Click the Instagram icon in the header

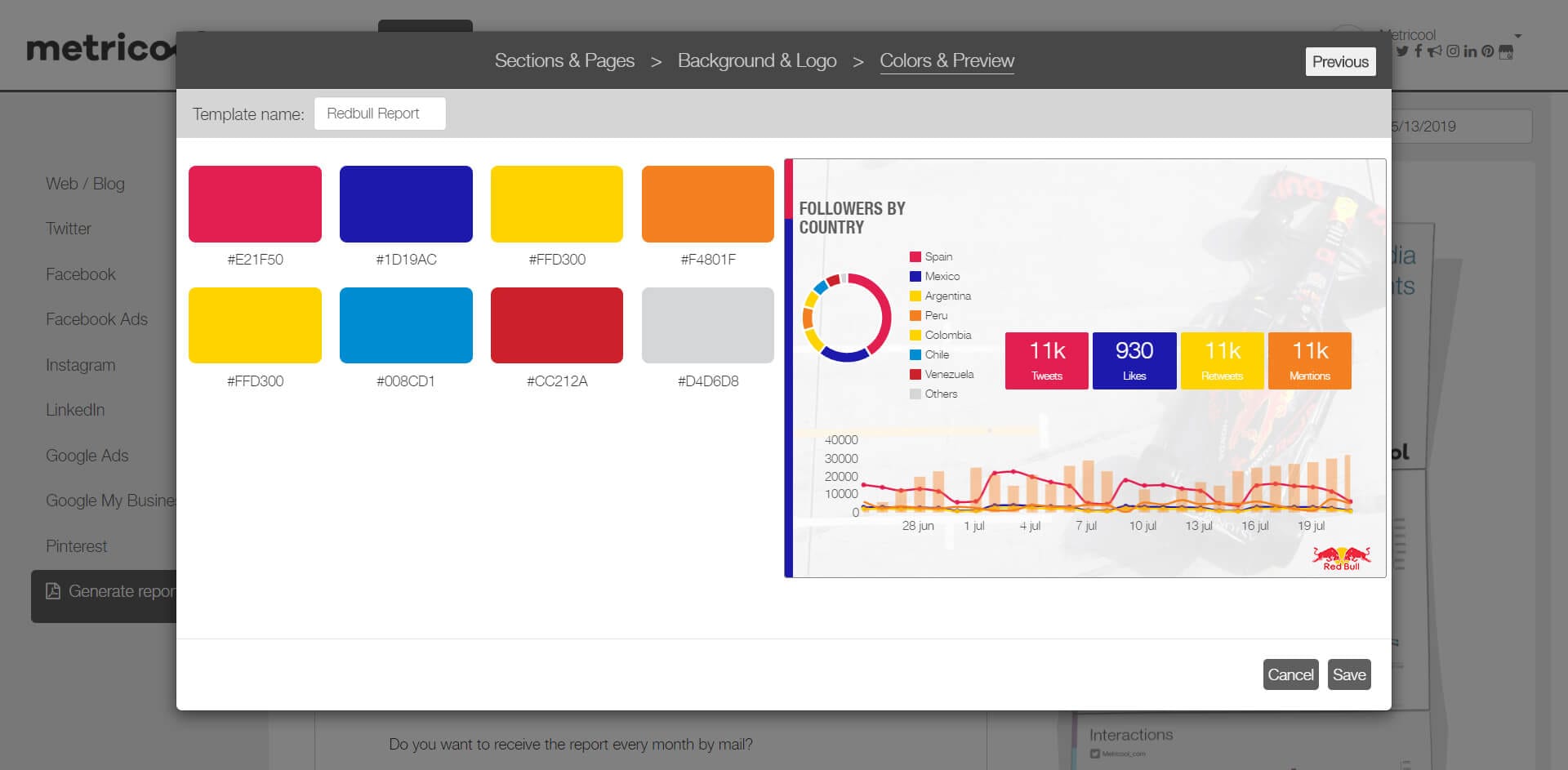click(x=1453, y=51)
